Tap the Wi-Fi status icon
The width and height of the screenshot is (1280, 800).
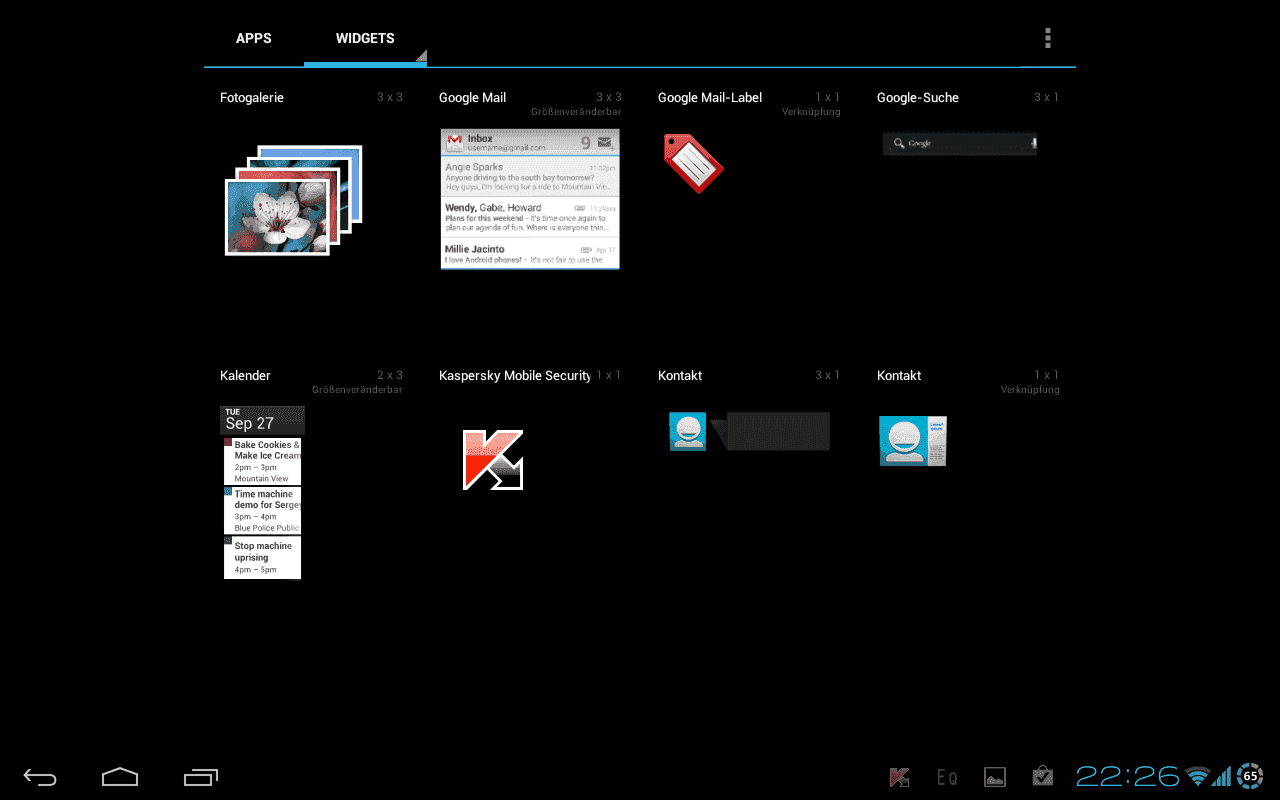click(1197, 776)
